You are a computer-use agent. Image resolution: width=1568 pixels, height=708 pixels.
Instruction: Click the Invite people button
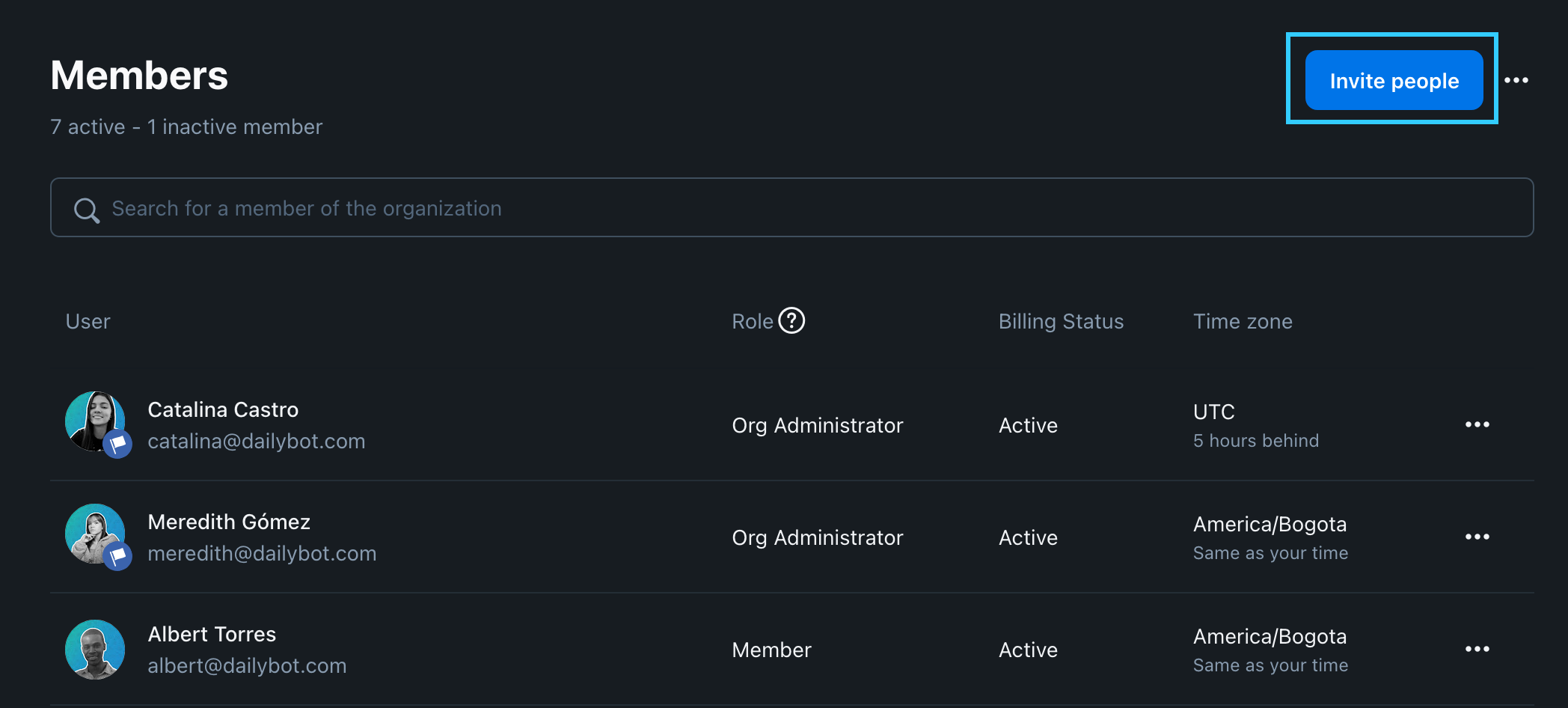coord(1394,80)
